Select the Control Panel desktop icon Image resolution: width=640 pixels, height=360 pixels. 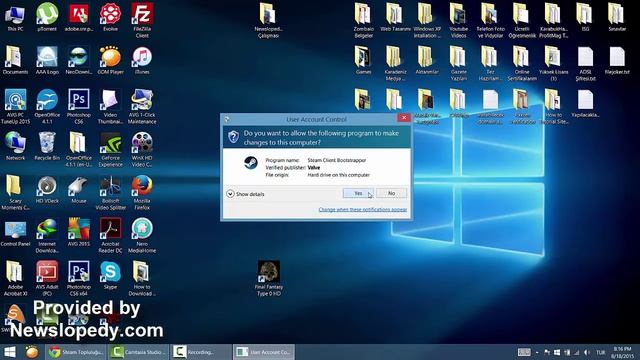coord(15,232)
